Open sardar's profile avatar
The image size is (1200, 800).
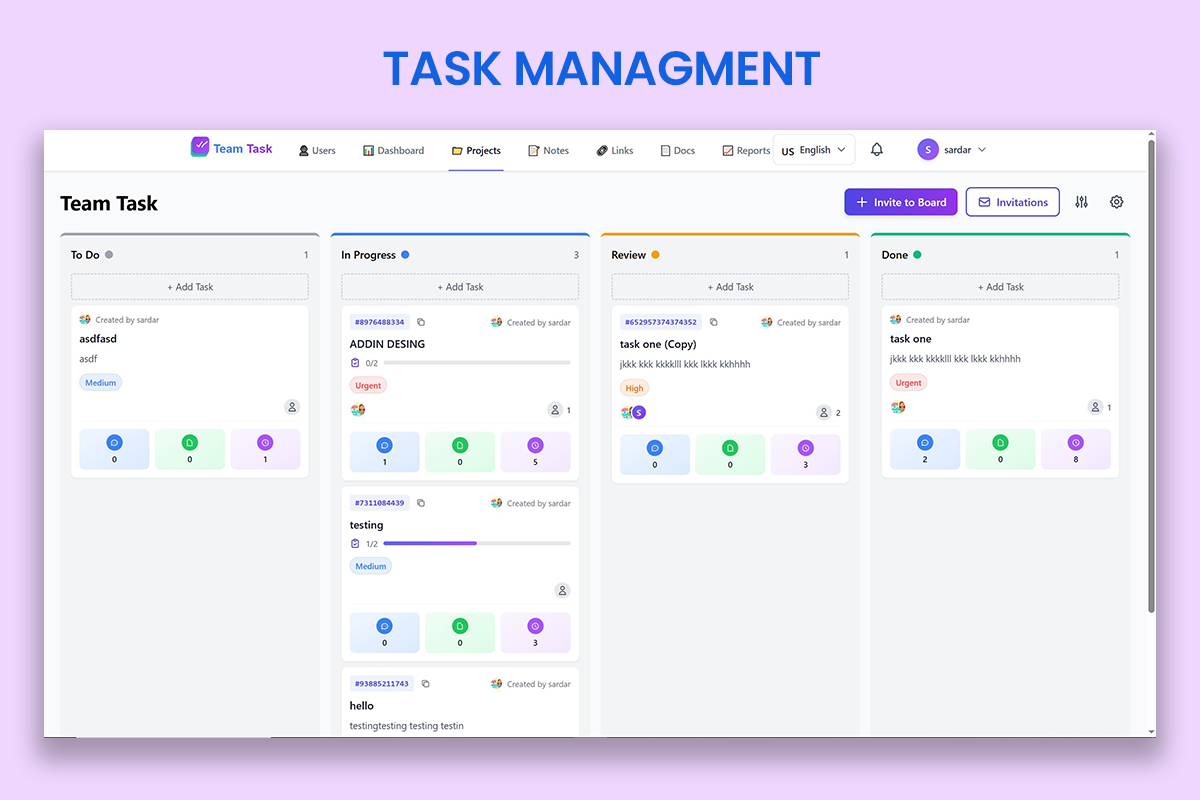(x=927, y=149)
